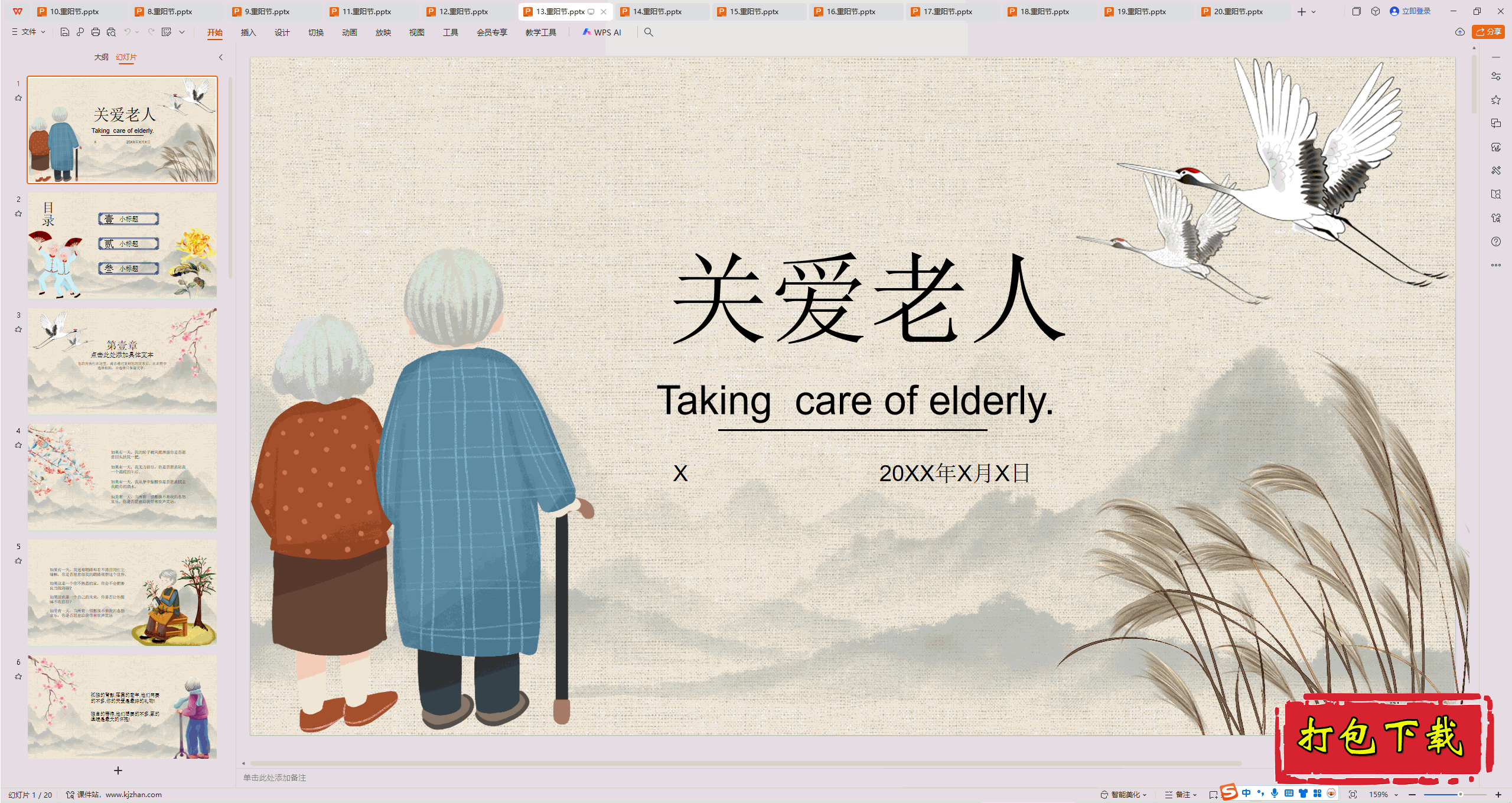Click the Print icon in the quick toolbar
This screenshot has height=803, width=1512.
pyautogui.click(x=96, y=32)
